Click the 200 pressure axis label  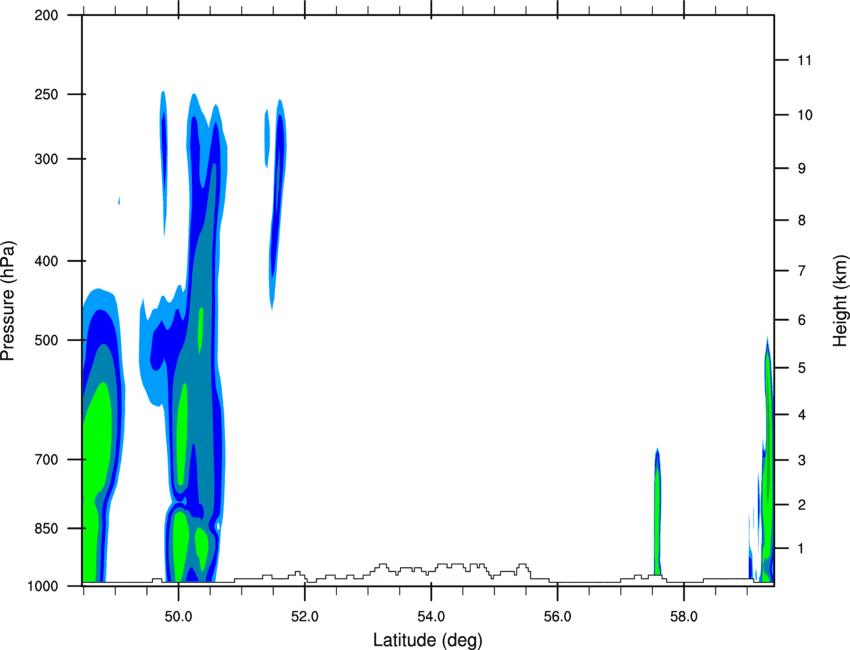(46, 15)
